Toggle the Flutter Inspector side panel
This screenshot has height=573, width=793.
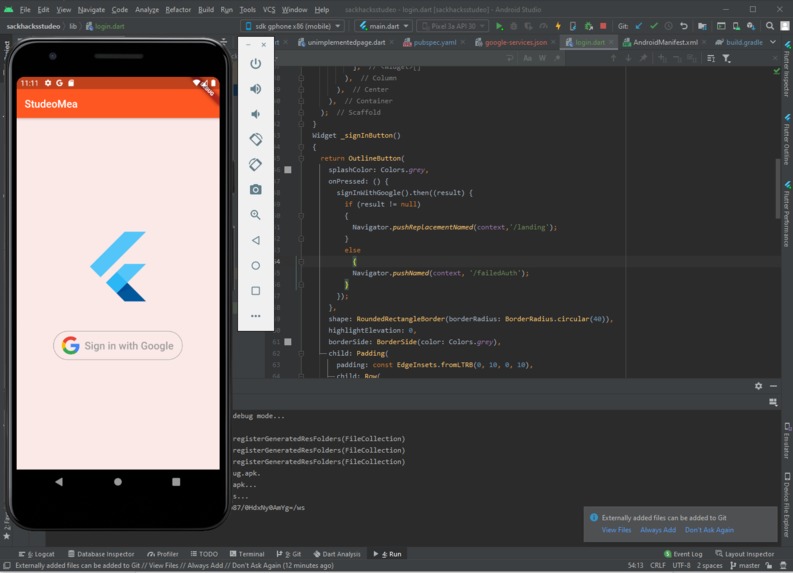tap(787, 69)
